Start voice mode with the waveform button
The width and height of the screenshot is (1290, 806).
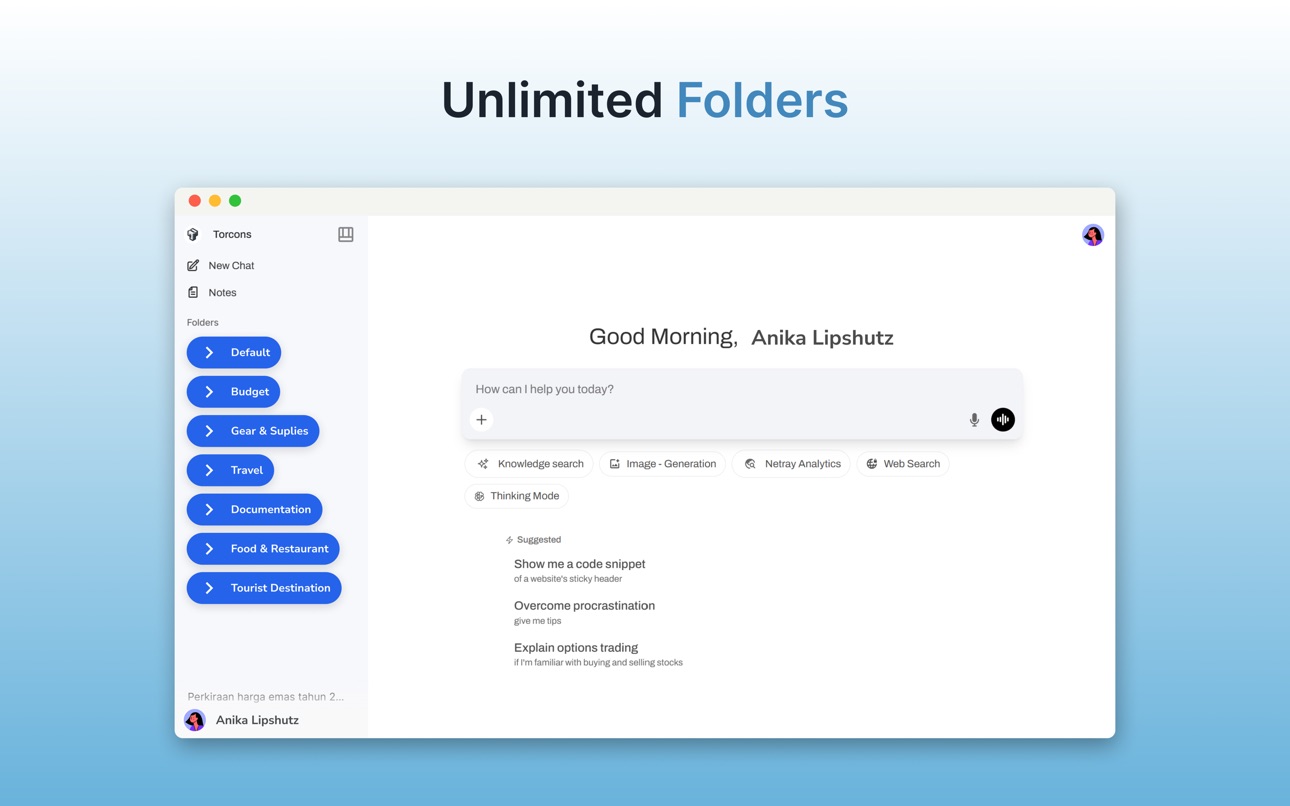1003,420
